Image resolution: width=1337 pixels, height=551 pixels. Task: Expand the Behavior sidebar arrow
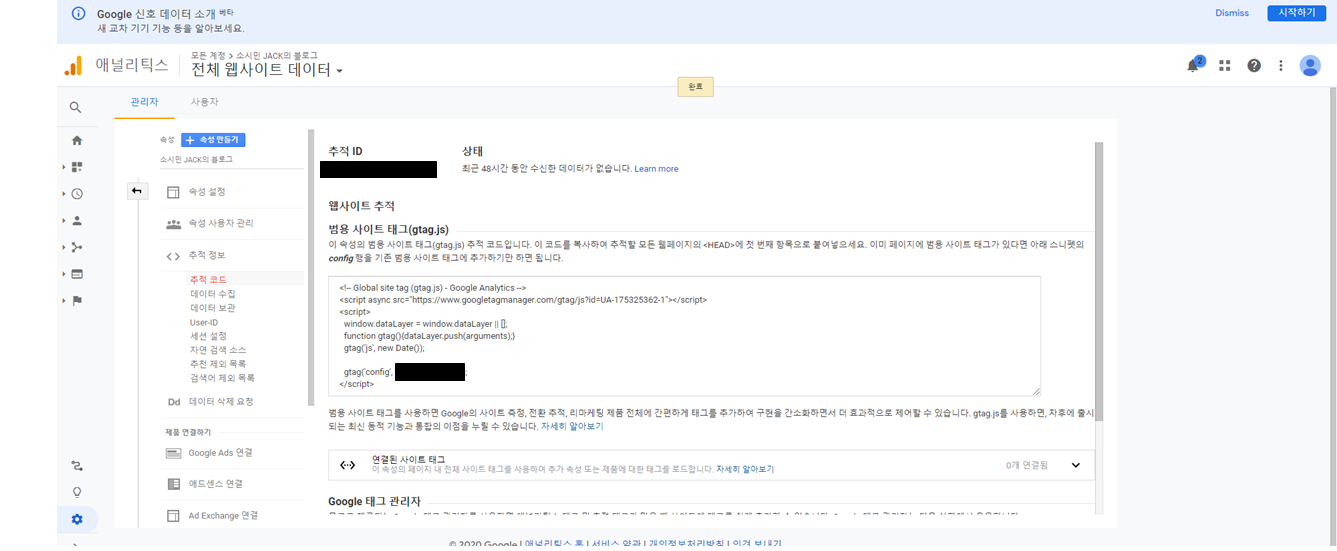point(64,274)
